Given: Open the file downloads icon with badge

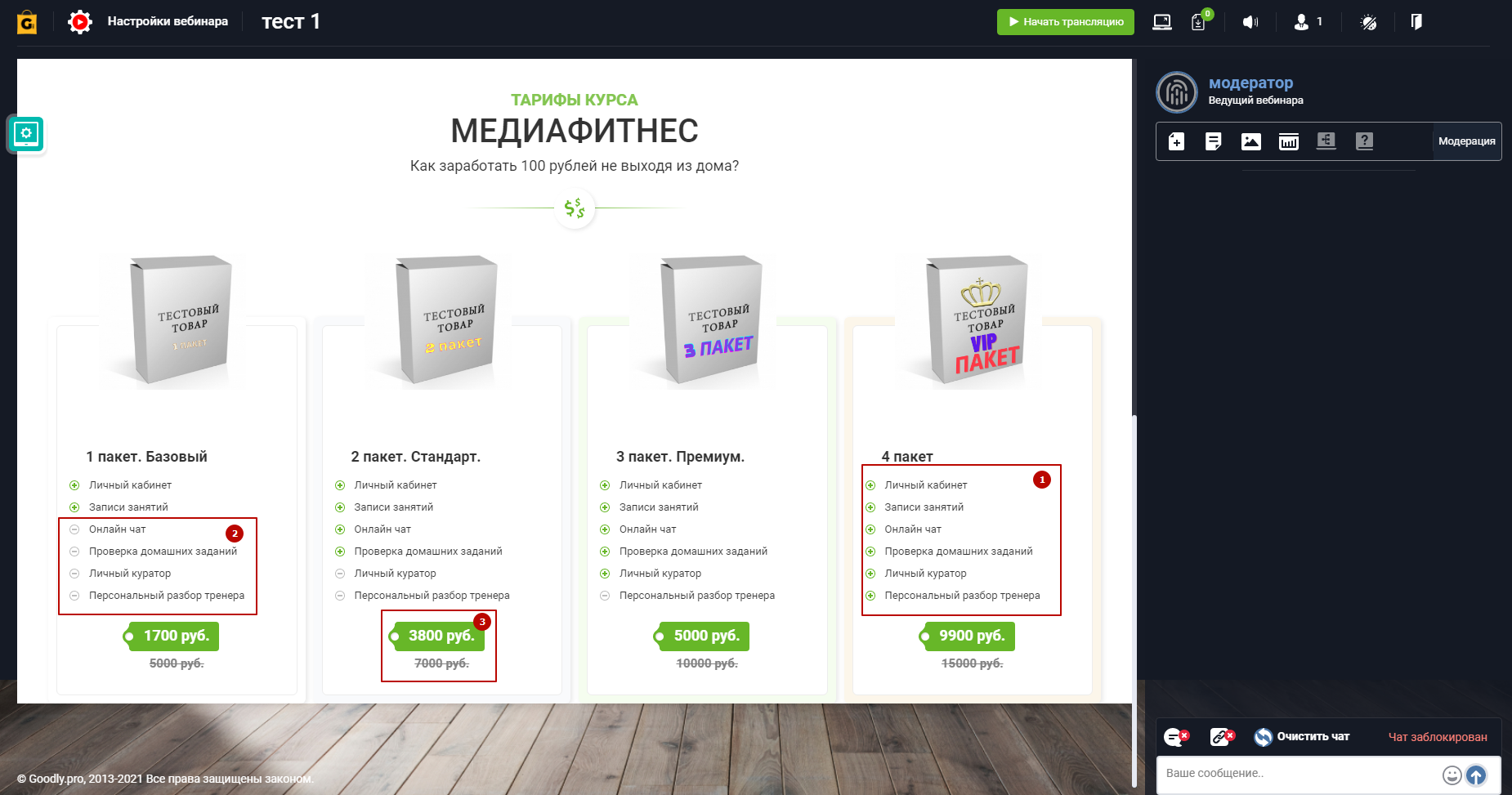Looking at the screenshot, I should coord(1199,22).
